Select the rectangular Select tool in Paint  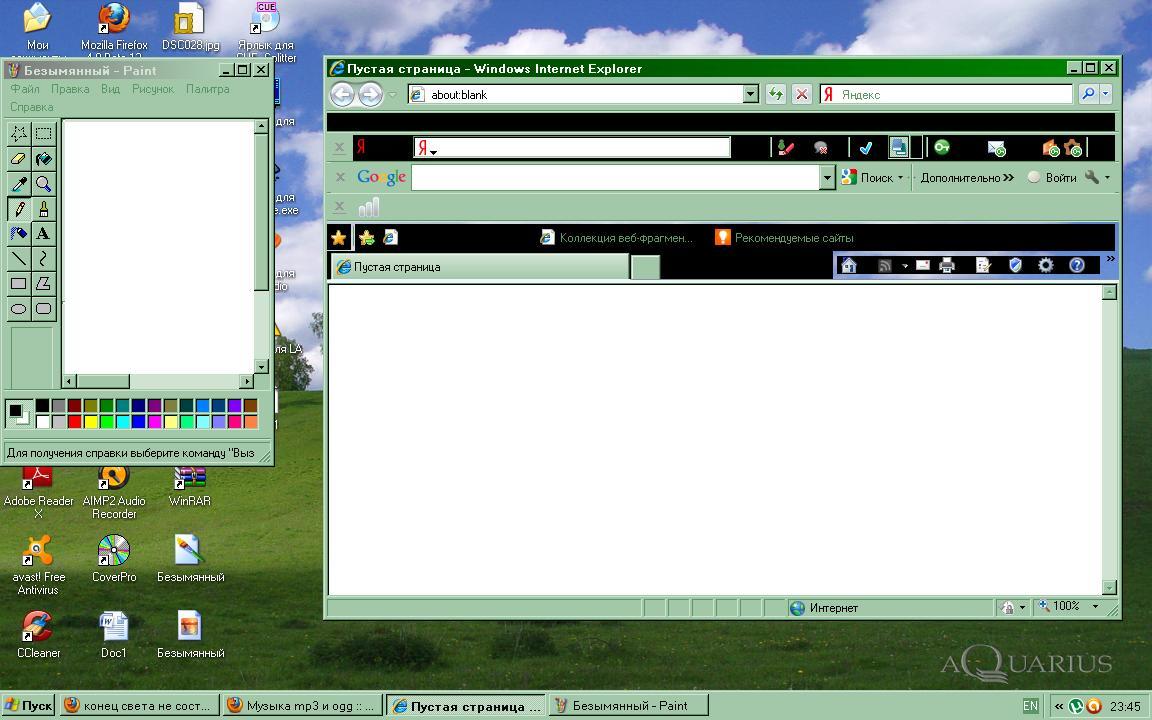[x=44, y=133]
